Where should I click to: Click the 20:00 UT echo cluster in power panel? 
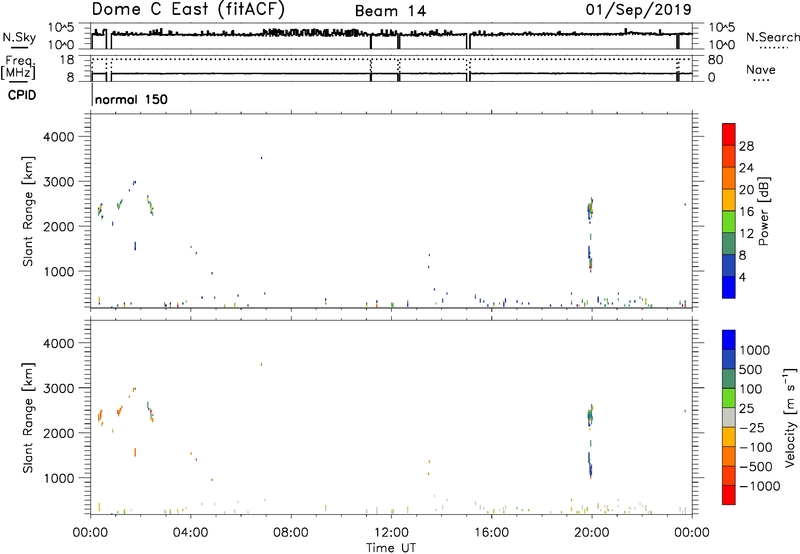pyautogui.click(x=590, y=210)
